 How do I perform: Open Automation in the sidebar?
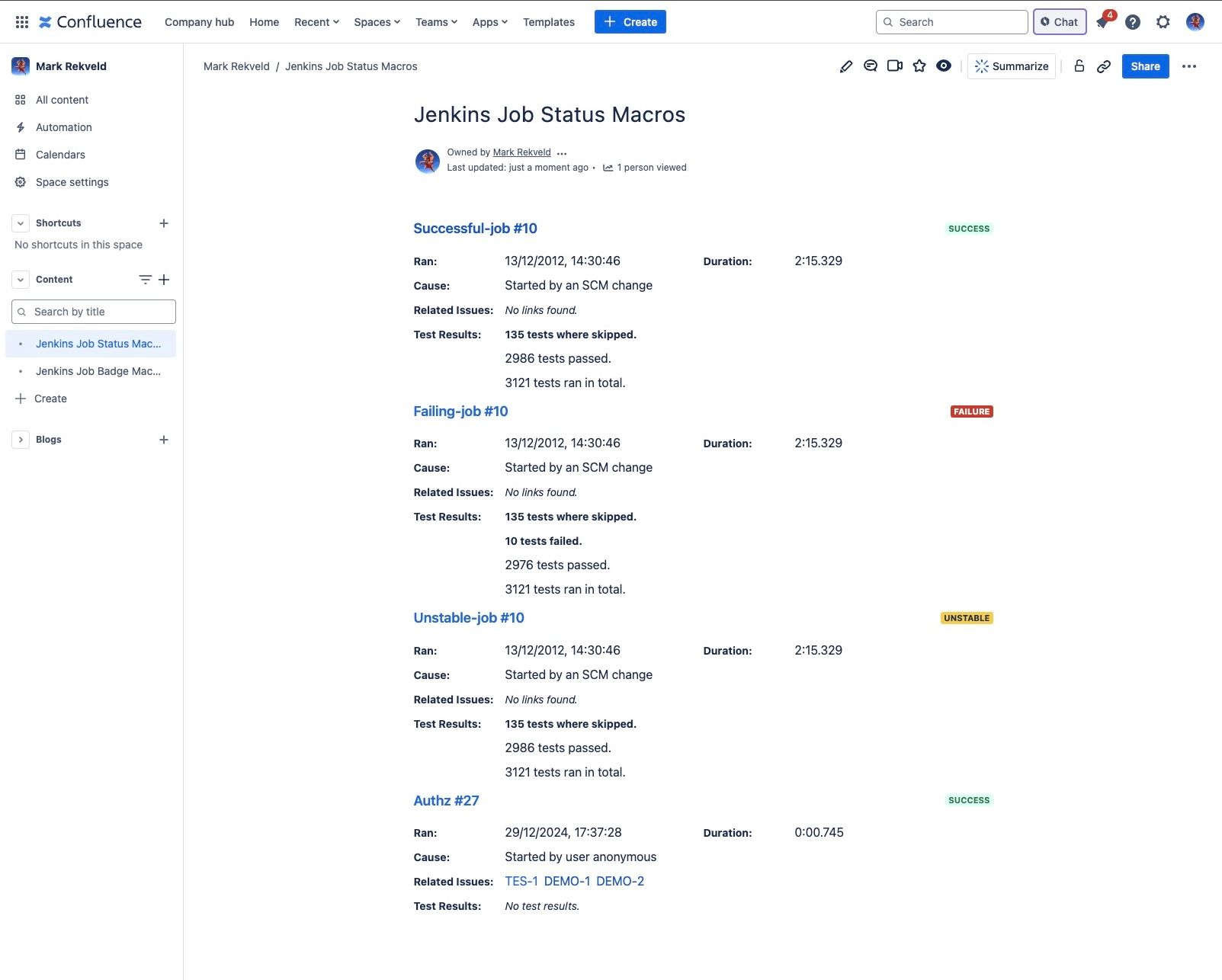point(91,127)
